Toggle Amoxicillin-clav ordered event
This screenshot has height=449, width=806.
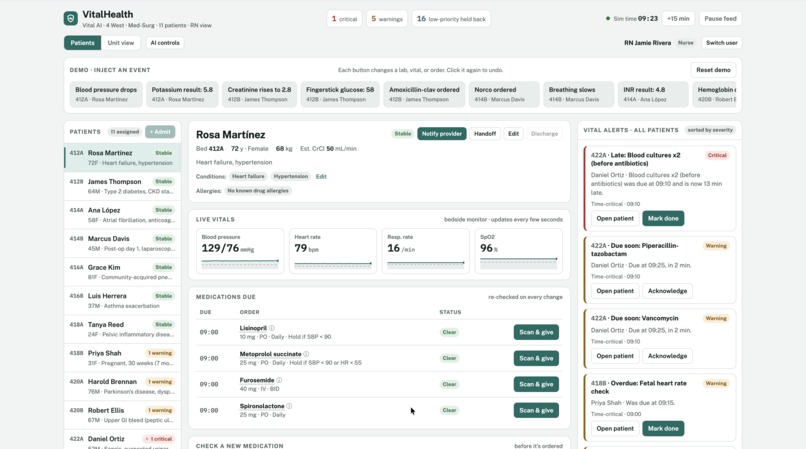[424, 94]
